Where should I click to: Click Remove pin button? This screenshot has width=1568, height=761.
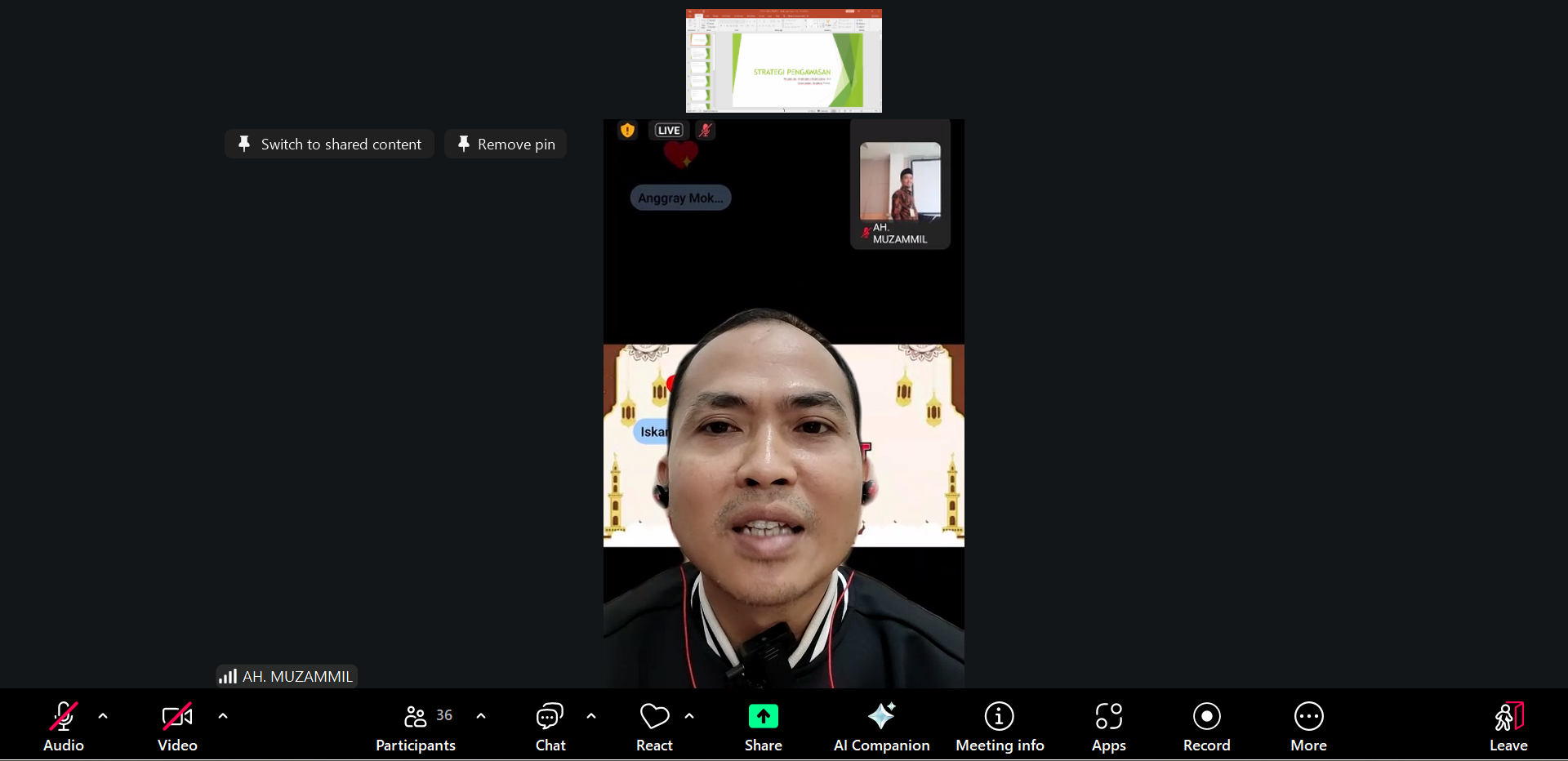tap(506, 145)
